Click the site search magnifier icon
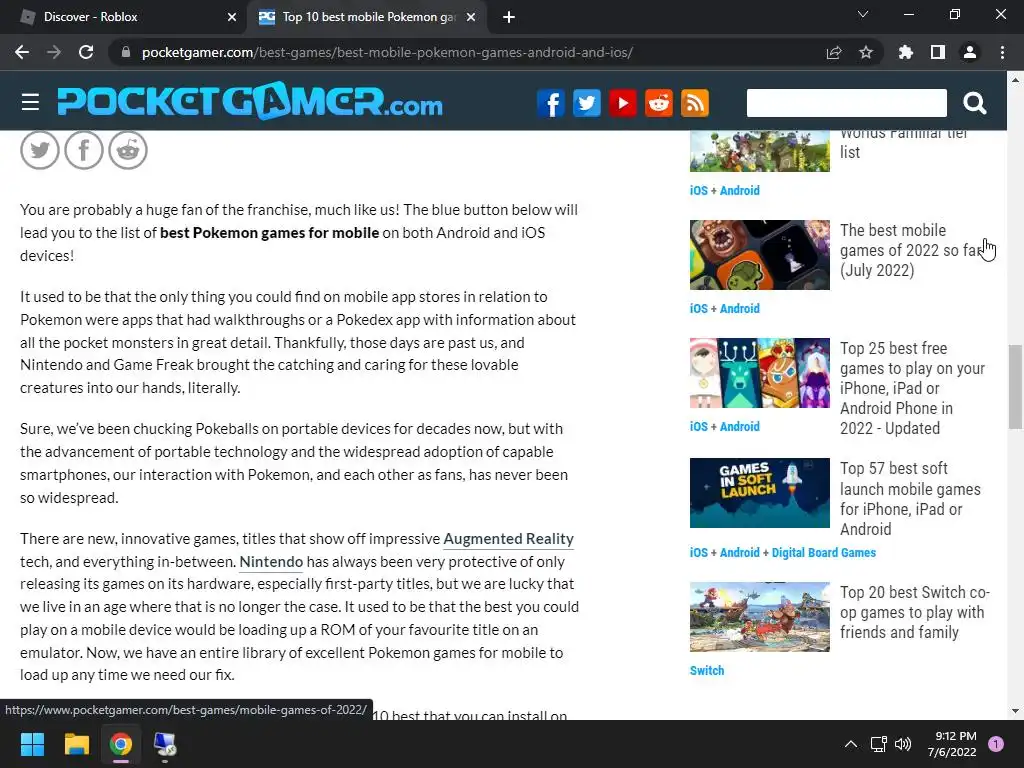Viewport: 1024px width, 768px height. pyautogui.click(x=974, y=103)
